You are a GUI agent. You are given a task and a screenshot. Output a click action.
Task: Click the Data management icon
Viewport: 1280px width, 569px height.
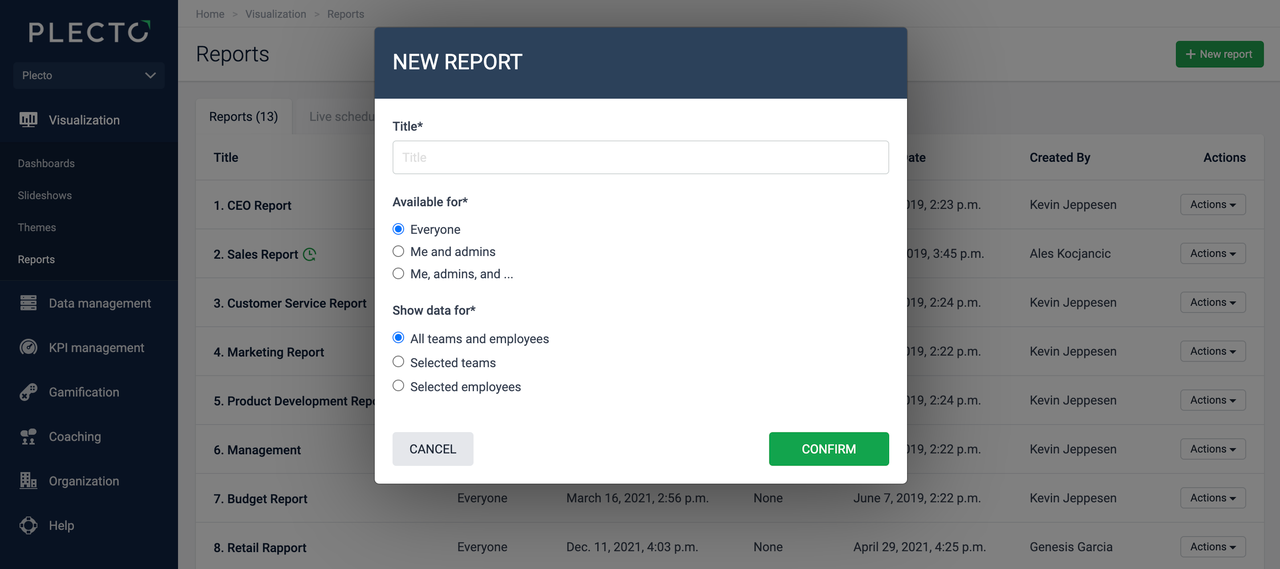28,303
